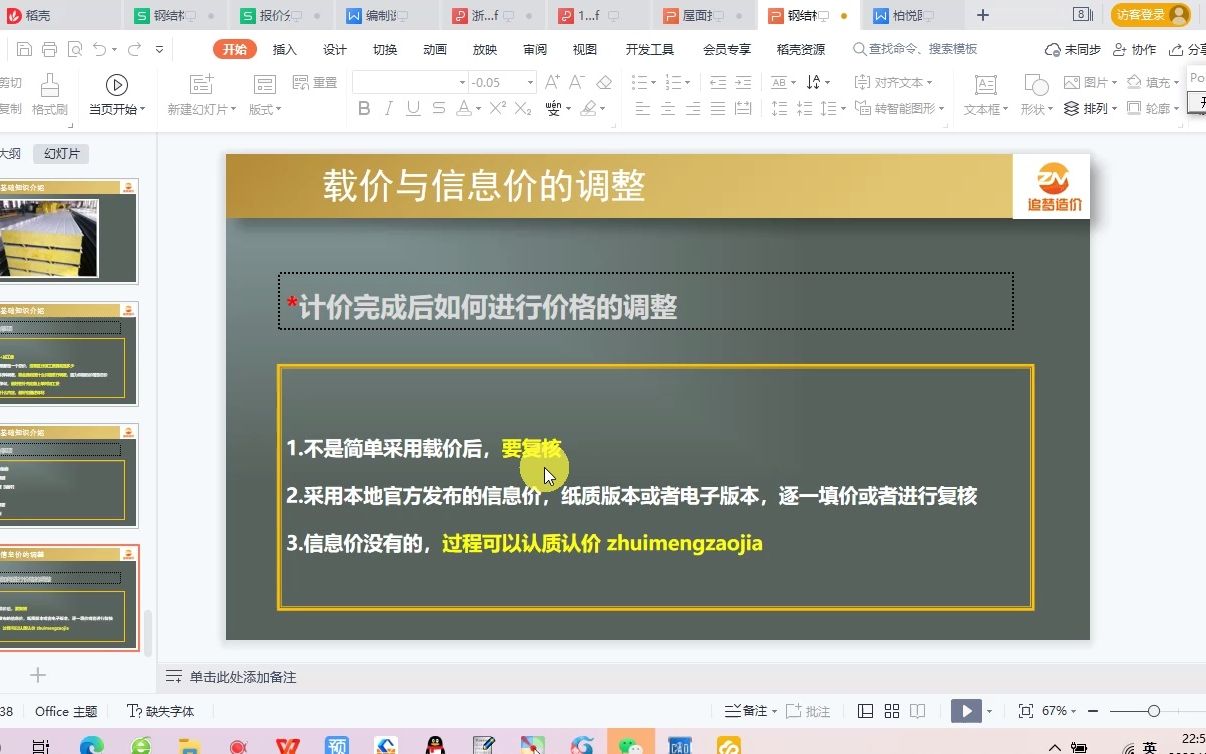
Task: Click the 形状 shapes icon
Action: 1035,95
